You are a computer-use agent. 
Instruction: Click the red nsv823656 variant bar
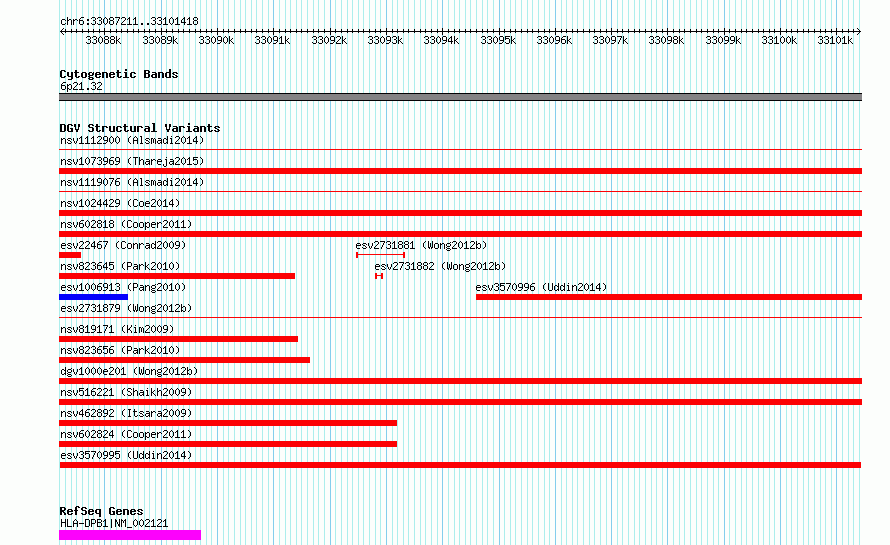184,360
